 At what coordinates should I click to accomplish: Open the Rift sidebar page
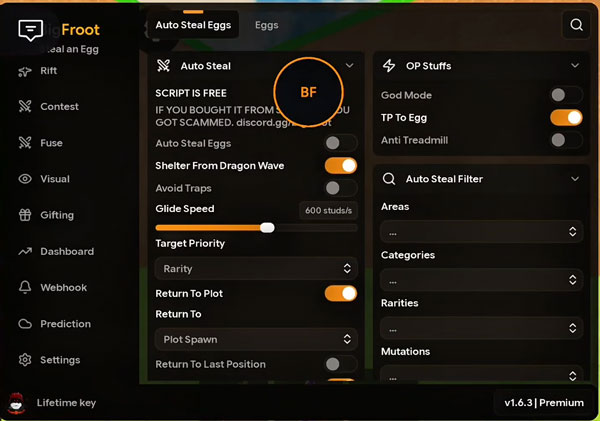click(x=49, y=71)
